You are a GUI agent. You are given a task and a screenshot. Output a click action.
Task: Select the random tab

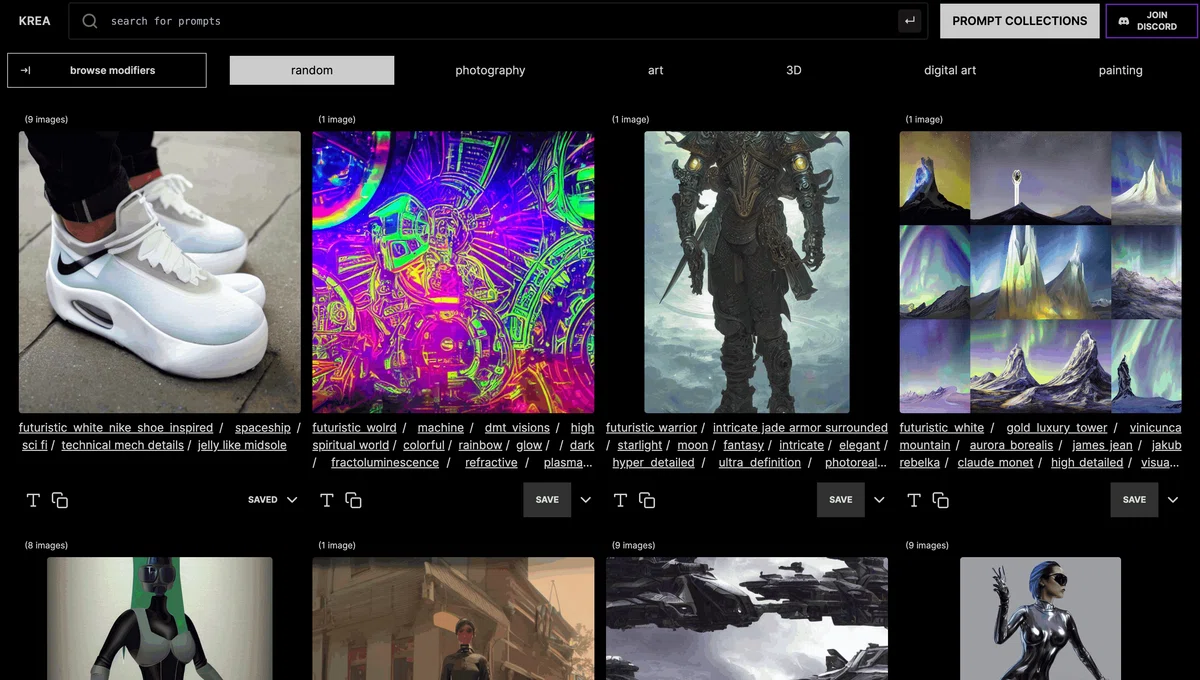(x=312, y=70)
